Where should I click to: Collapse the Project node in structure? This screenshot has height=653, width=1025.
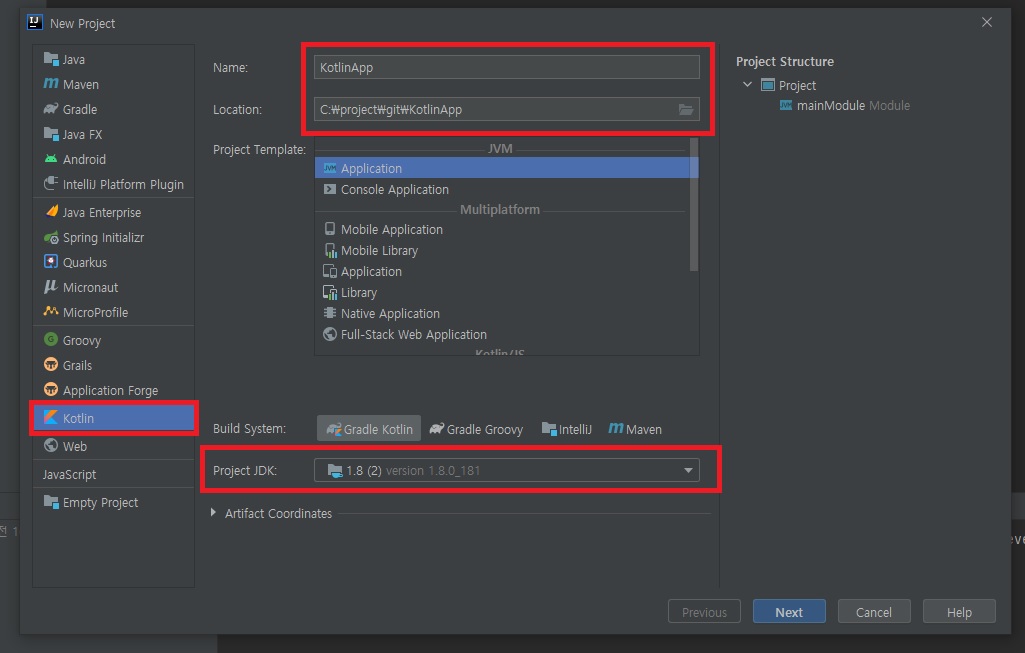click(x=748, y=85)
